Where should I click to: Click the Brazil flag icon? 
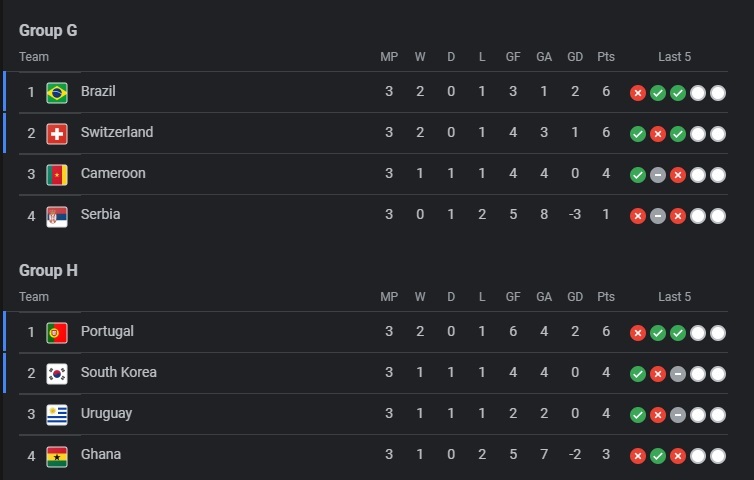[57, 93]
